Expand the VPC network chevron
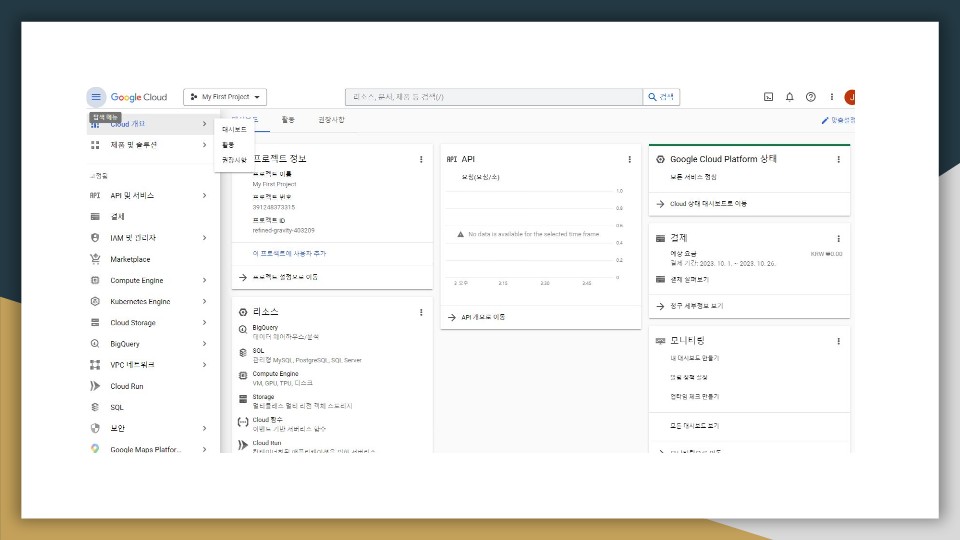Image resolution: width=960 pixels, height=540 pixels. [x=204, y=365]
